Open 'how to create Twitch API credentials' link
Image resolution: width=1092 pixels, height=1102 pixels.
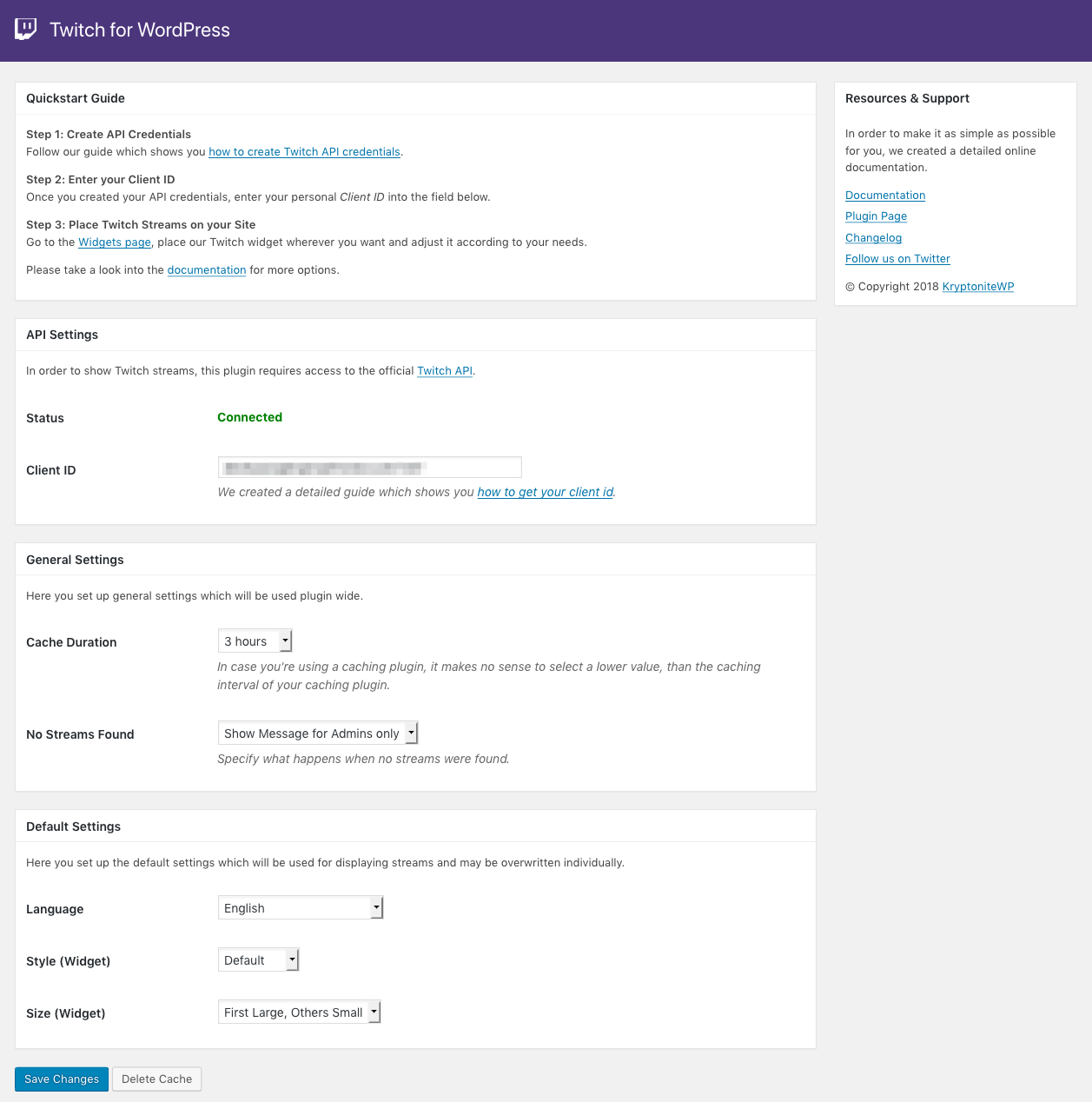tap(304, 152)
